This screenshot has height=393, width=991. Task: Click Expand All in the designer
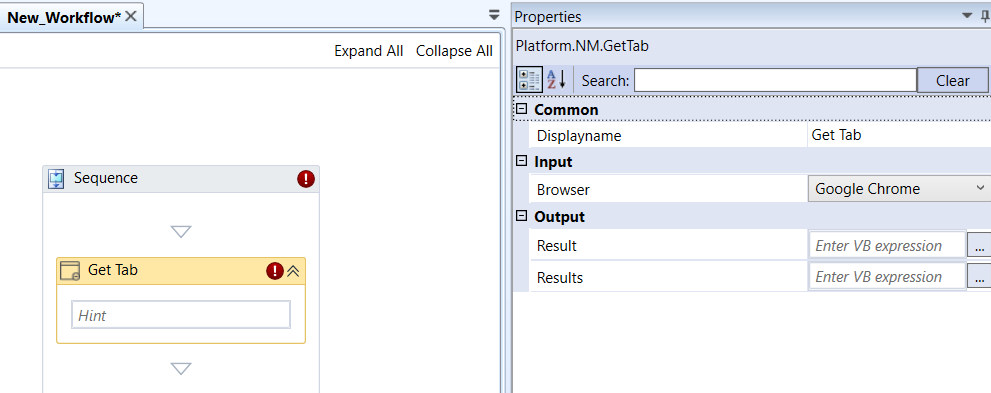pyautogui.click(x=368, y=51)
